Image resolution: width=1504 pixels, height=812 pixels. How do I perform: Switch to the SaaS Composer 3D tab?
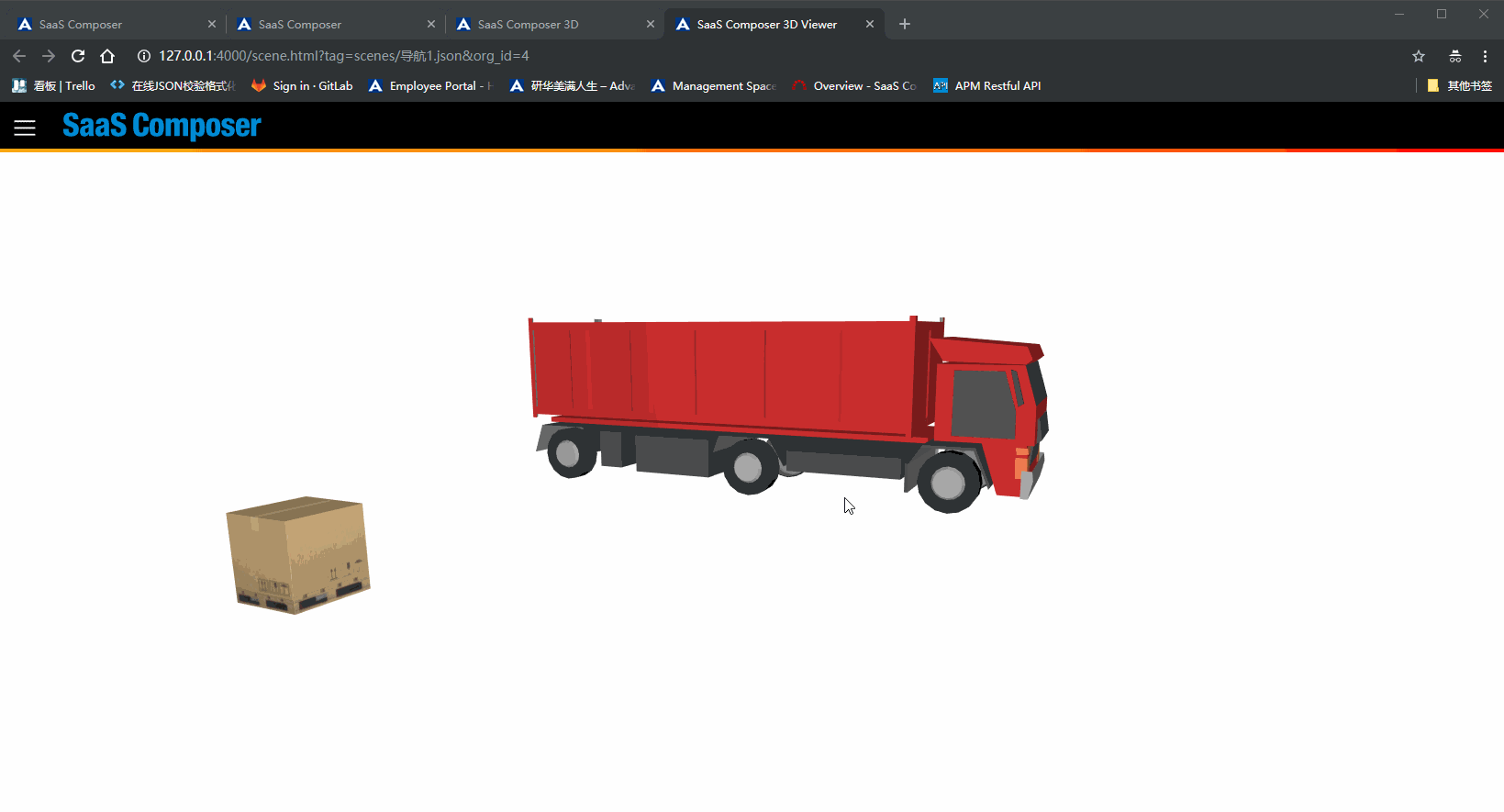pos(556,24)
